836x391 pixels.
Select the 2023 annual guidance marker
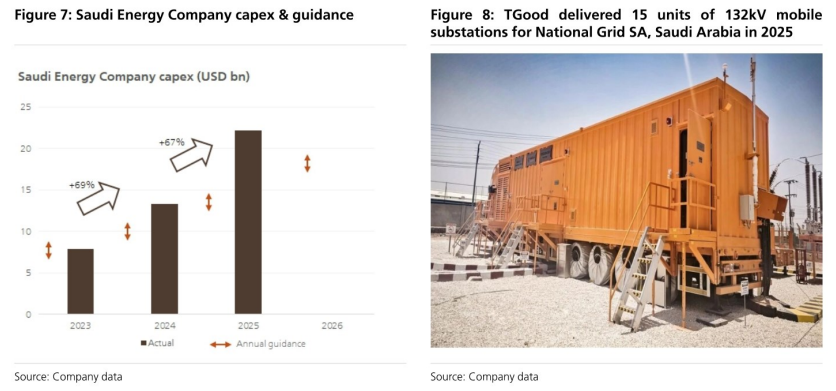pyautogui.click(x=49, y=251)
